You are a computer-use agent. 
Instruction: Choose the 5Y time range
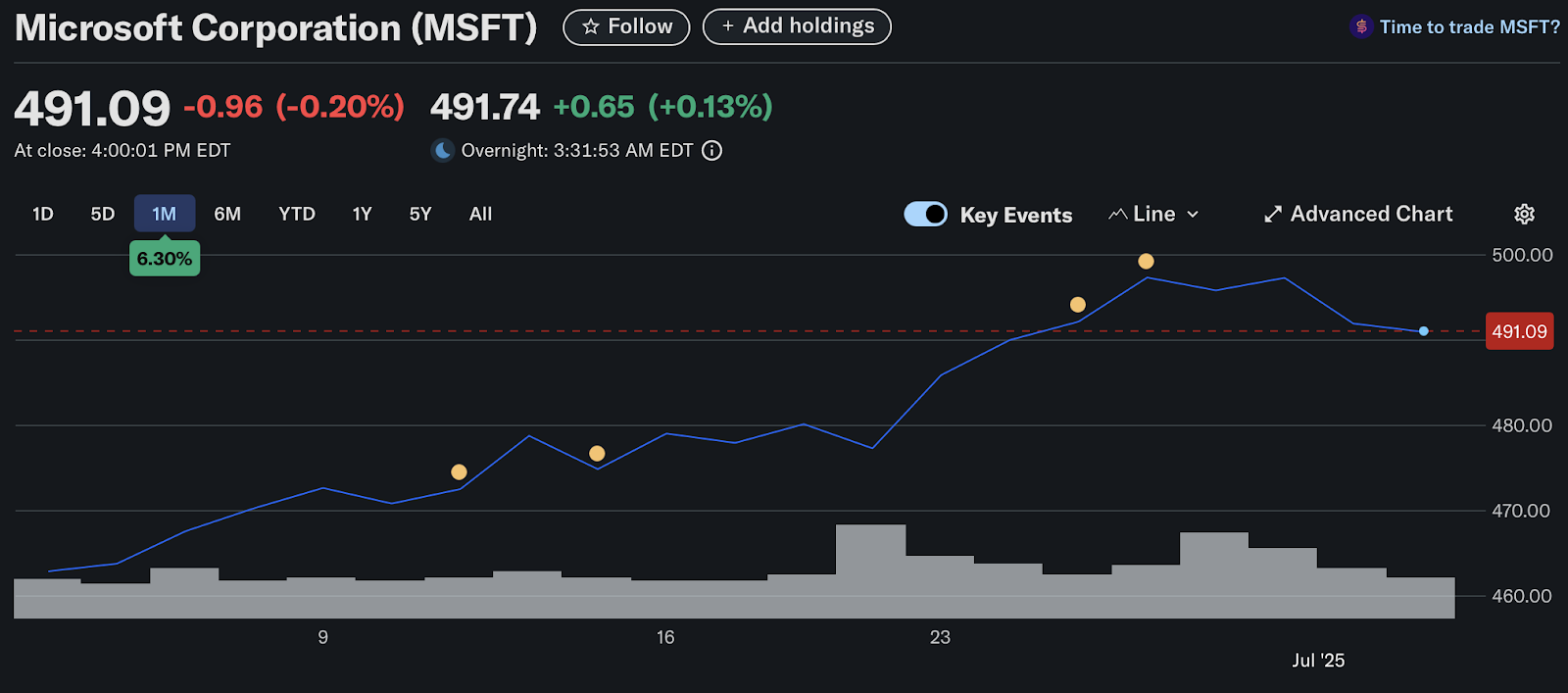420,214
